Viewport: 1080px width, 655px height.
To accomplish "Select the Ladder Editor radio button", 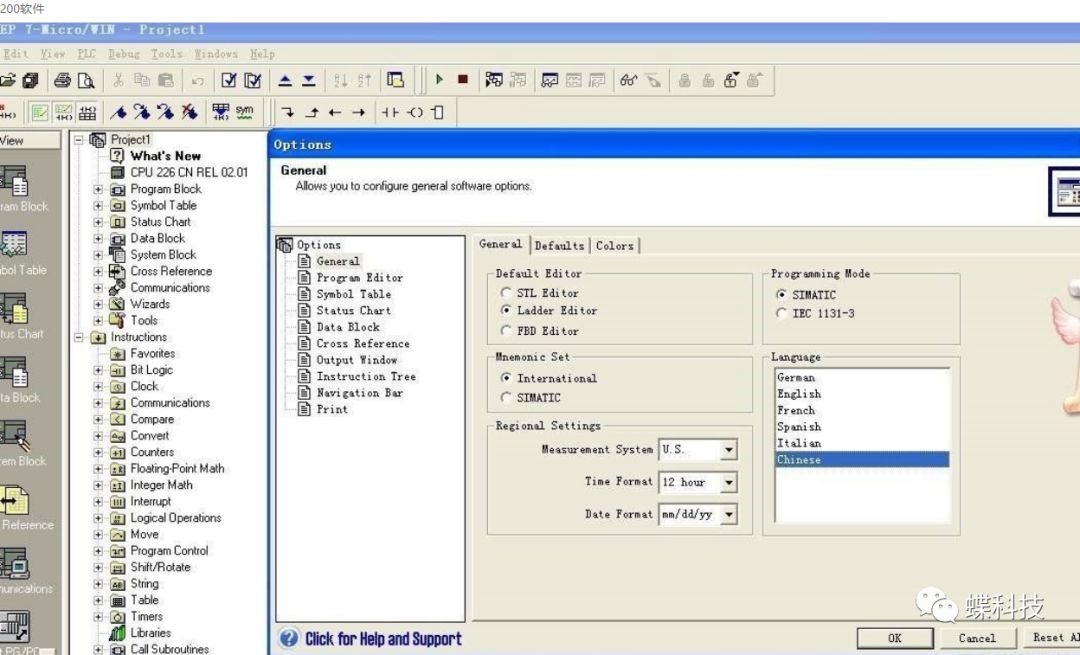I will pos(506,311).
